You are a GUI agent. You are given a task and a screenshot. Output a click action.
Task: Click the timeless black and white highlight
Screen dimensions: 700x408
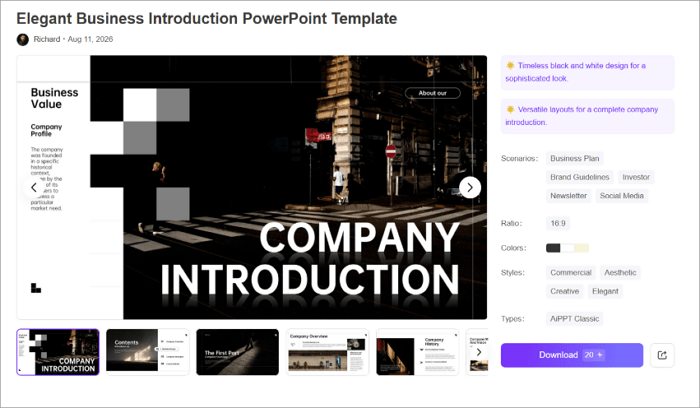[x=588, y=72]
